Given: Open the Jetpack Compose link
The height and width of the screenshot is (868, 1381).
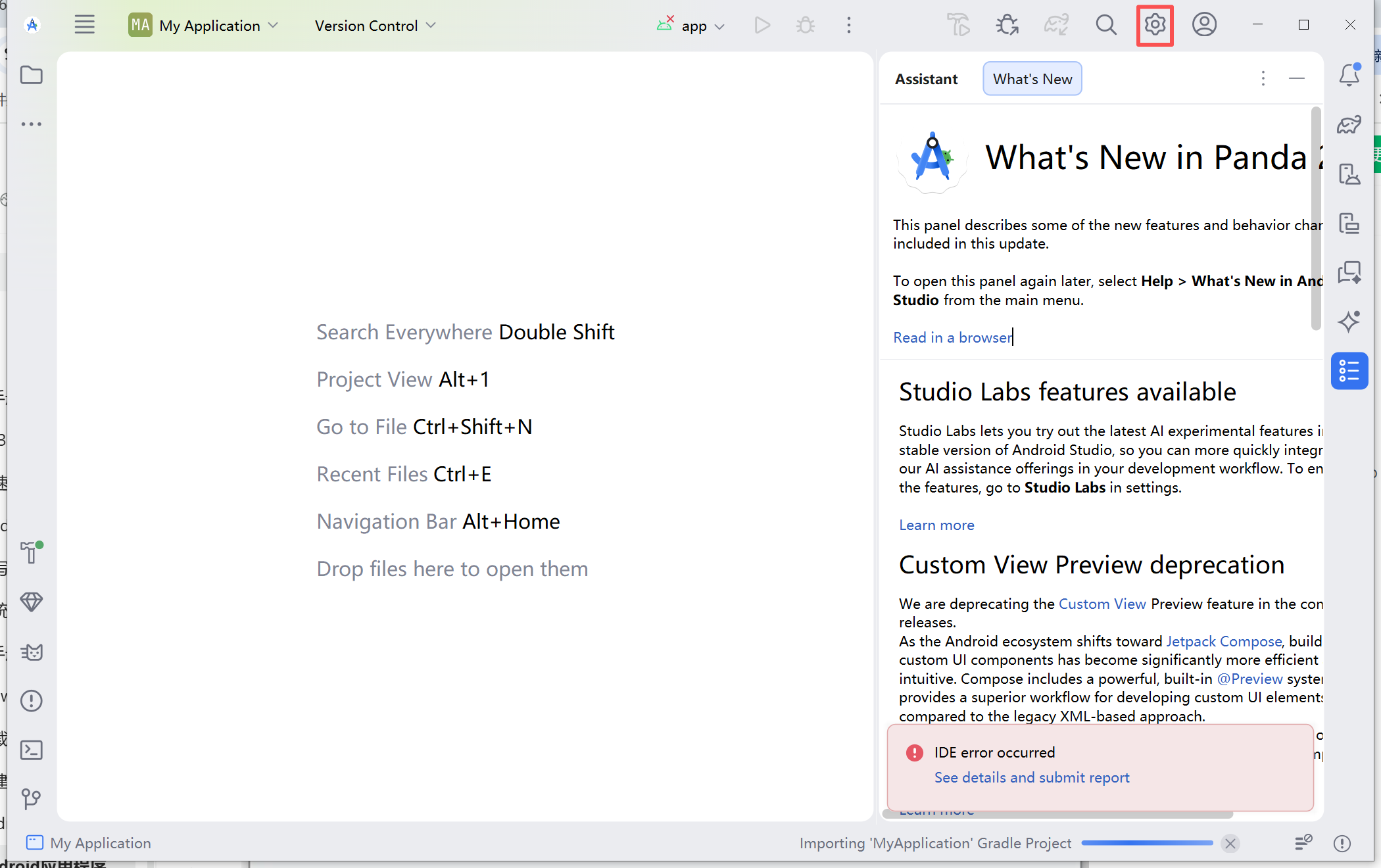Looking at the screenshot, I should pos(1224,641).
